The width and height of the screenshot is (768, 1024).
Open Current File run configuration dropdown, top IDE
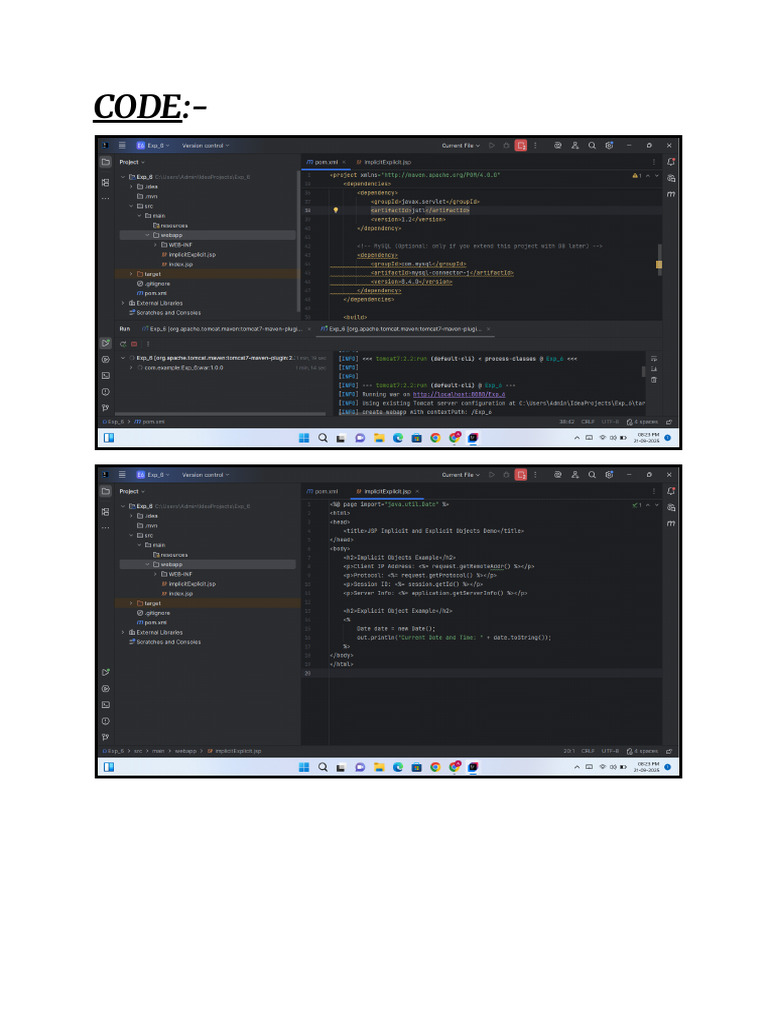pyautogui.click(x=460, y=146)
